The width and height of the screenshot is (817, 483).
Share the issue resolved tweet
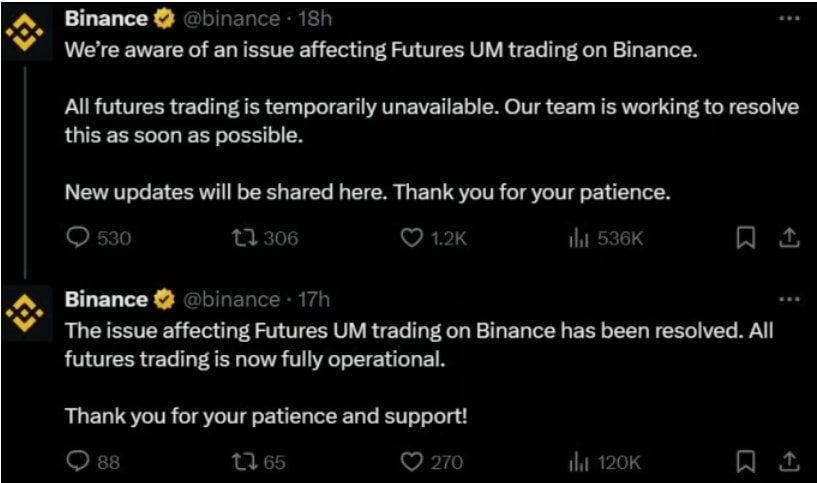[x=789, y=461]
